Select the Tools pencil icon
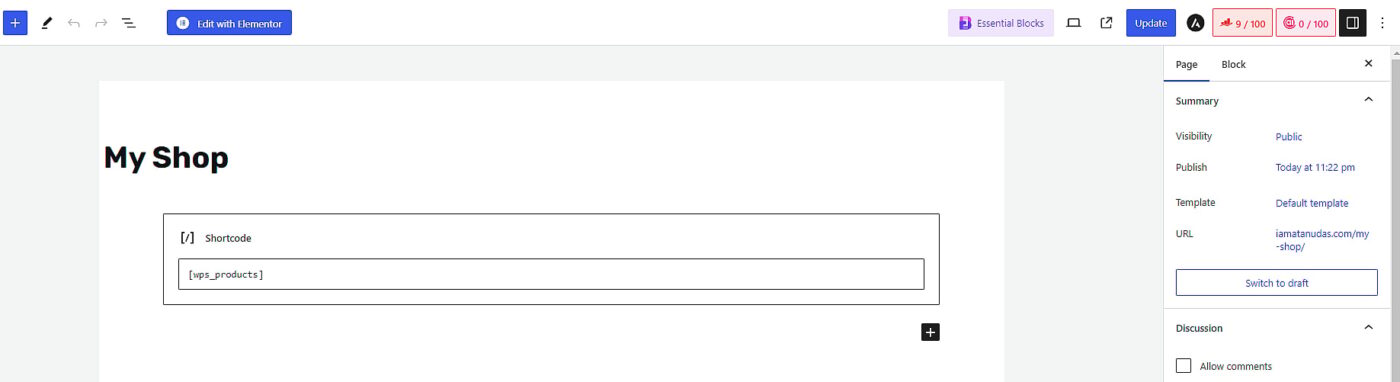Screen dimensions: 1400x382 pyautogui.click(x=47, y=22)
